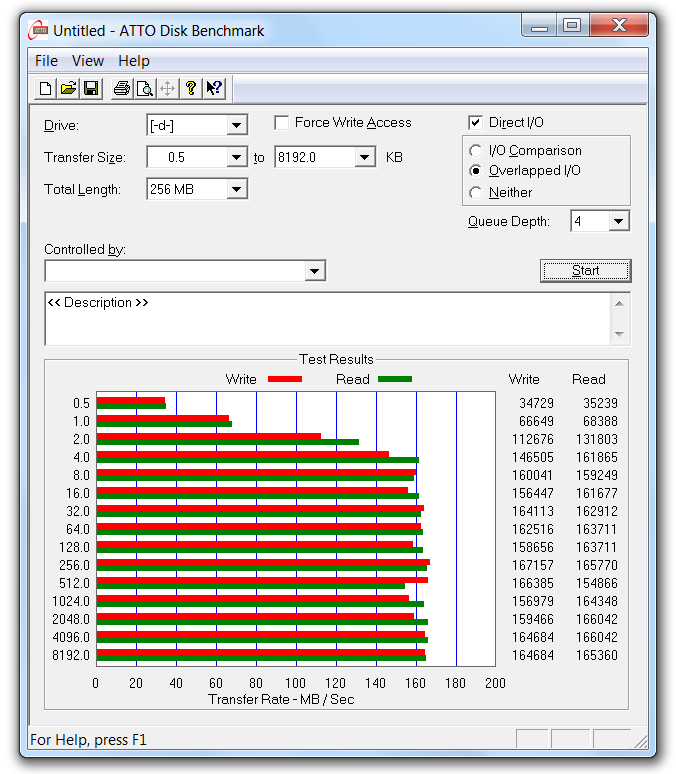Click the New document toolbar icon

(x=45, y=89)
